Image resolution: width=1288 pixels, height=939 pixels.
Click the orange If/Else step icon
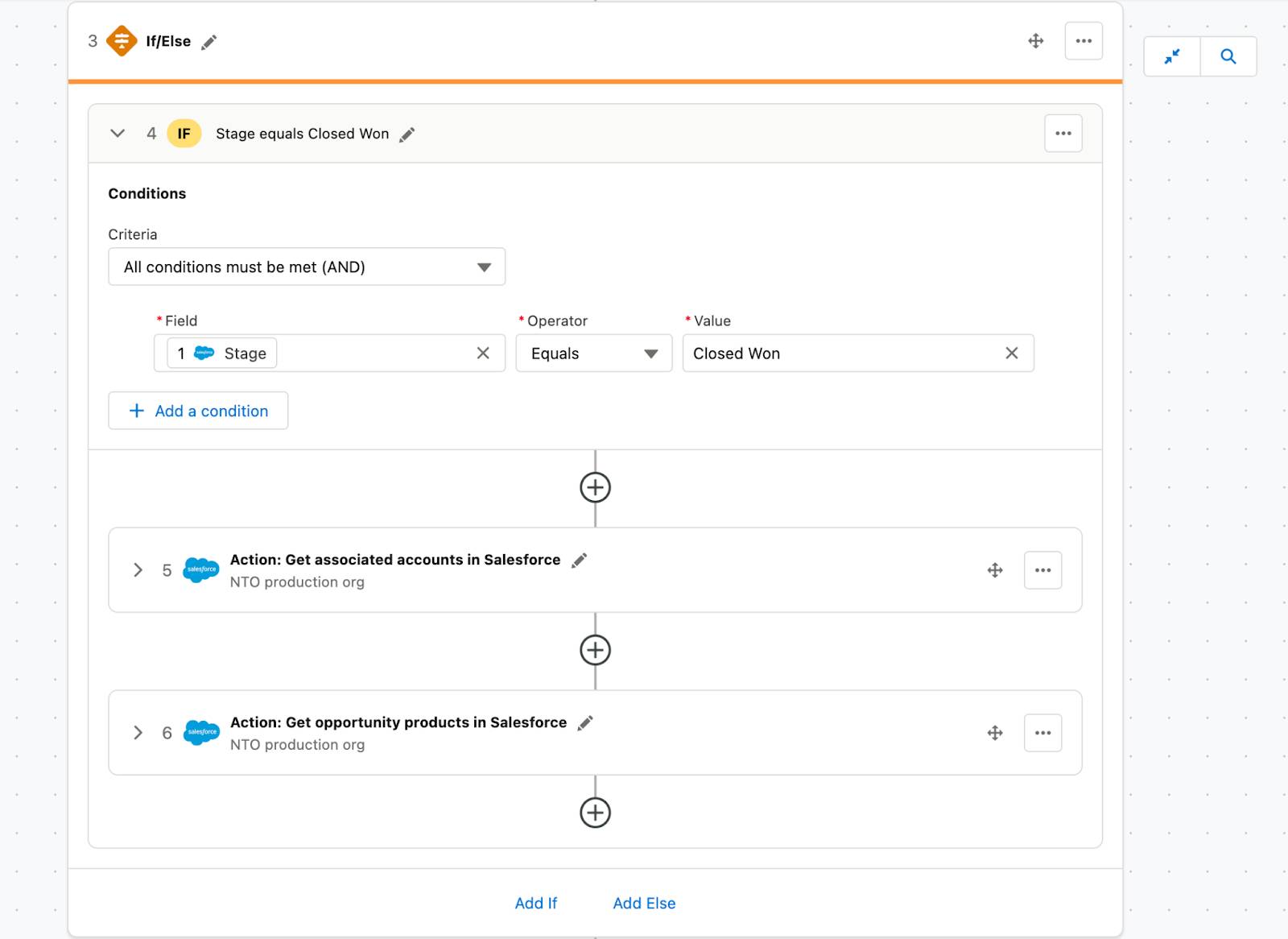122,41
